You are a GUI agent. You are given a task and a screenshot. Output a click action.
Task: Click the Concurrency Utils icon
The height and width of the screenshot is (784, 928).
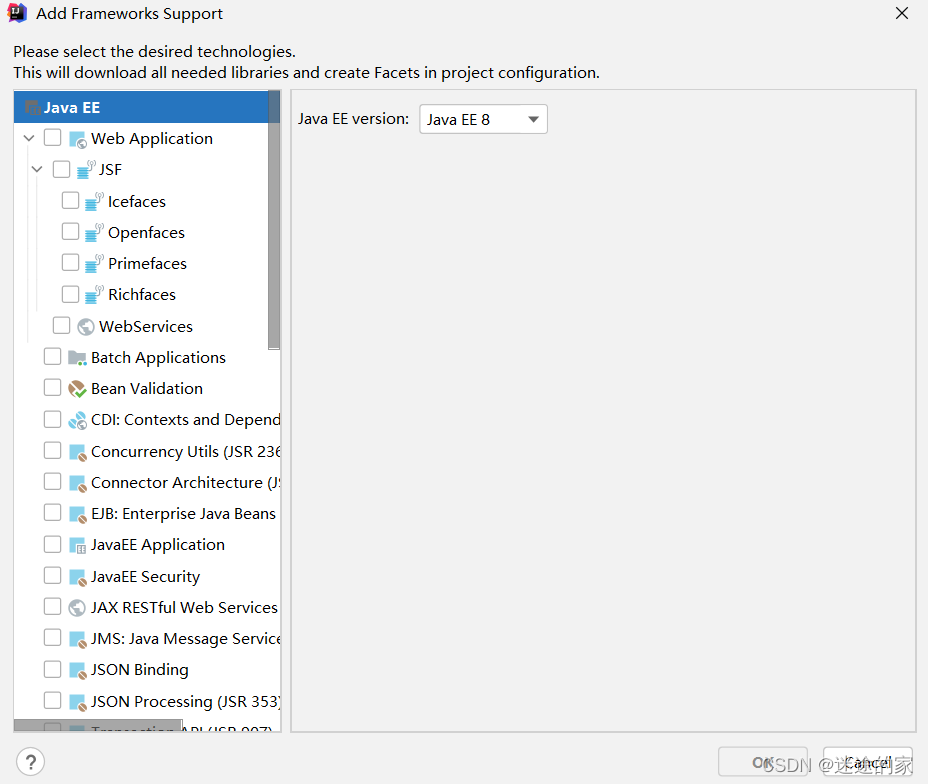click(78, 452)
